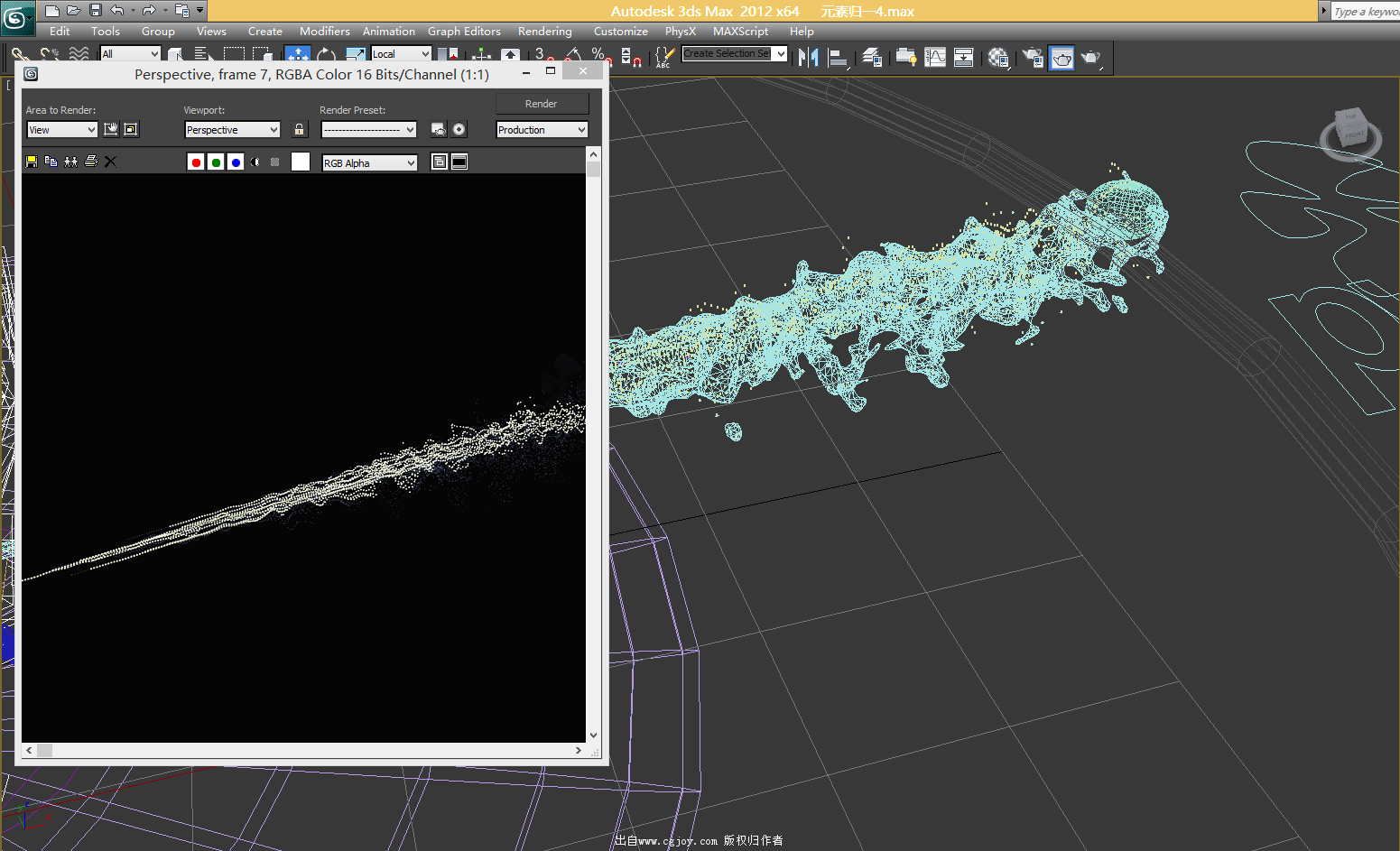Open the MAXScript menu

tap(741, 32)
